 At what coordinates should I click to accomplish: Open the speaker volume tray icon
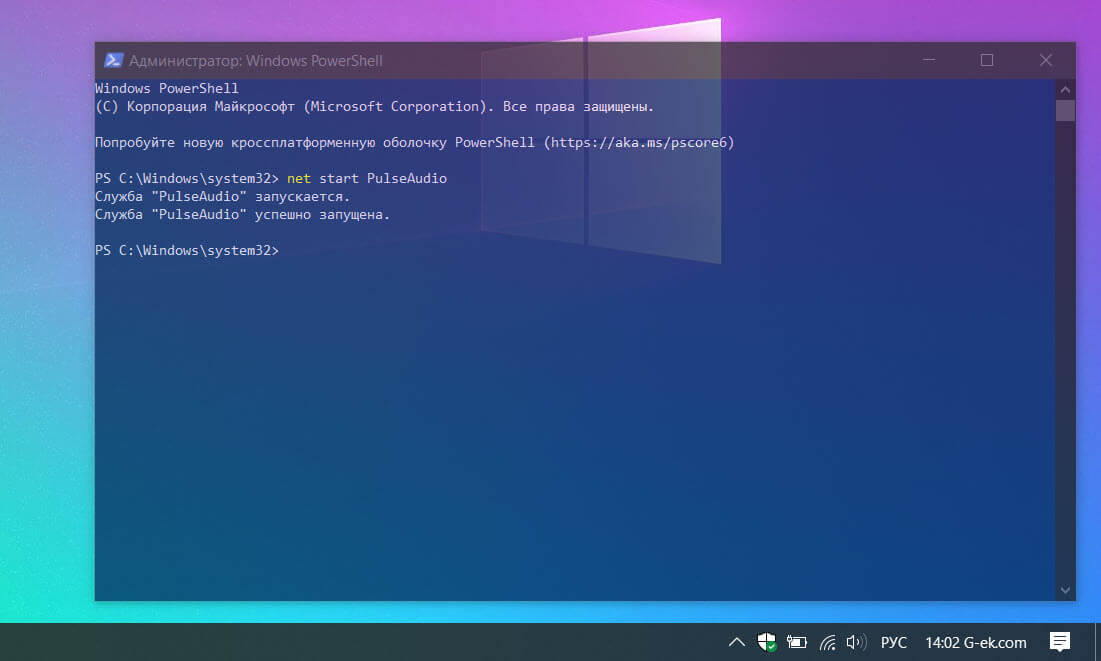[x=856, y=642]
